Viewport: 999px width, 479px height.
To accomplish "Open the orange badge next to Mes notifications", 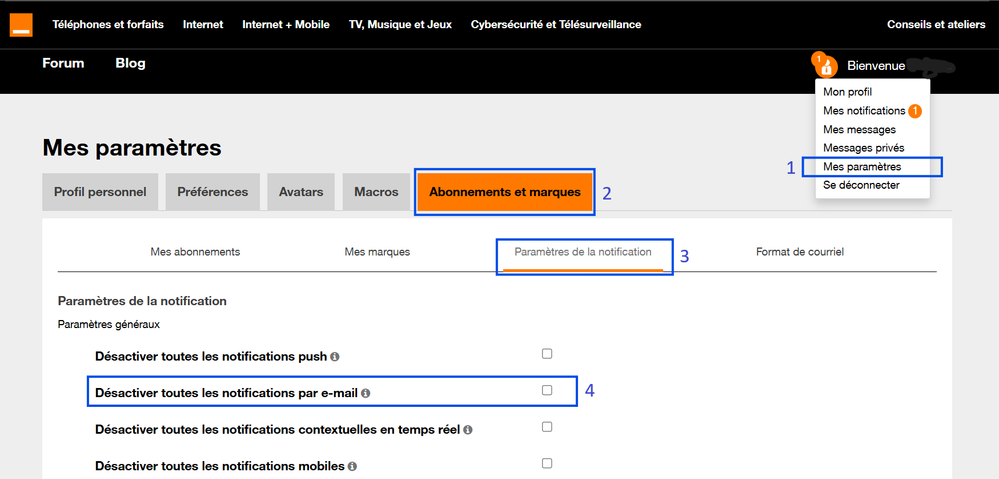I will coord(915,111).
